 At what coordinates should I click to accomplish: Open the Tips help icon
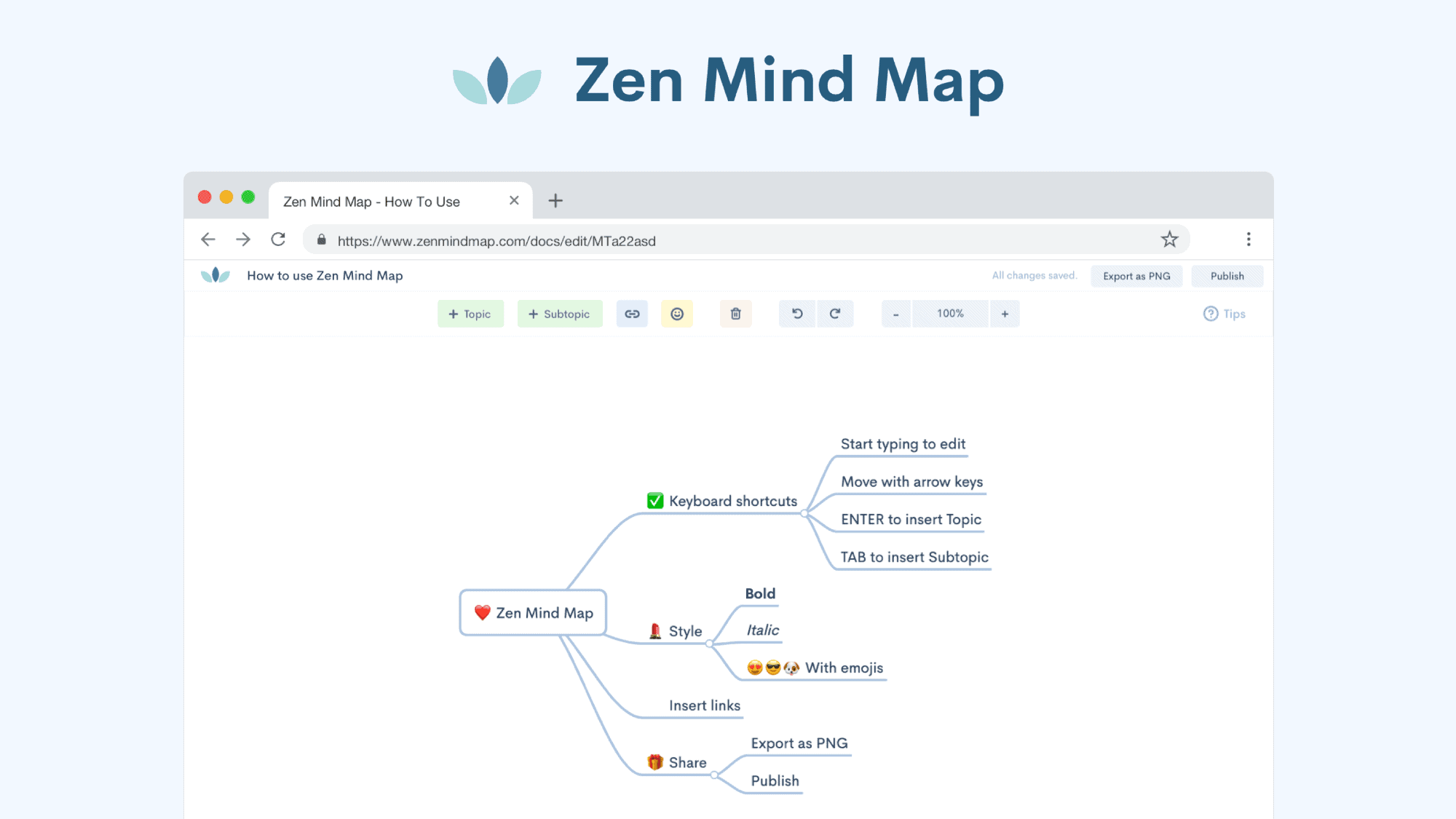(1211, 314)
